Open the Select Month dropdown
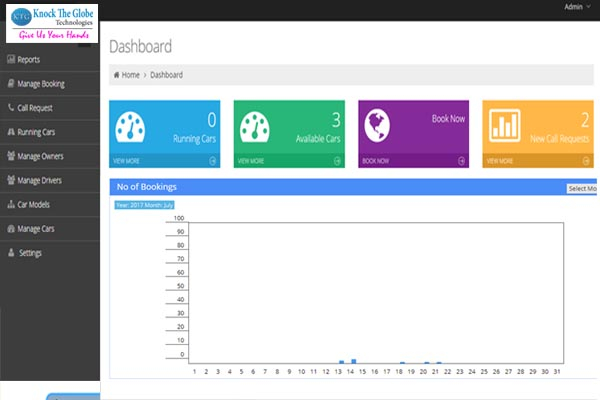This screenshot has width=600, height=400. coord(582,188)
